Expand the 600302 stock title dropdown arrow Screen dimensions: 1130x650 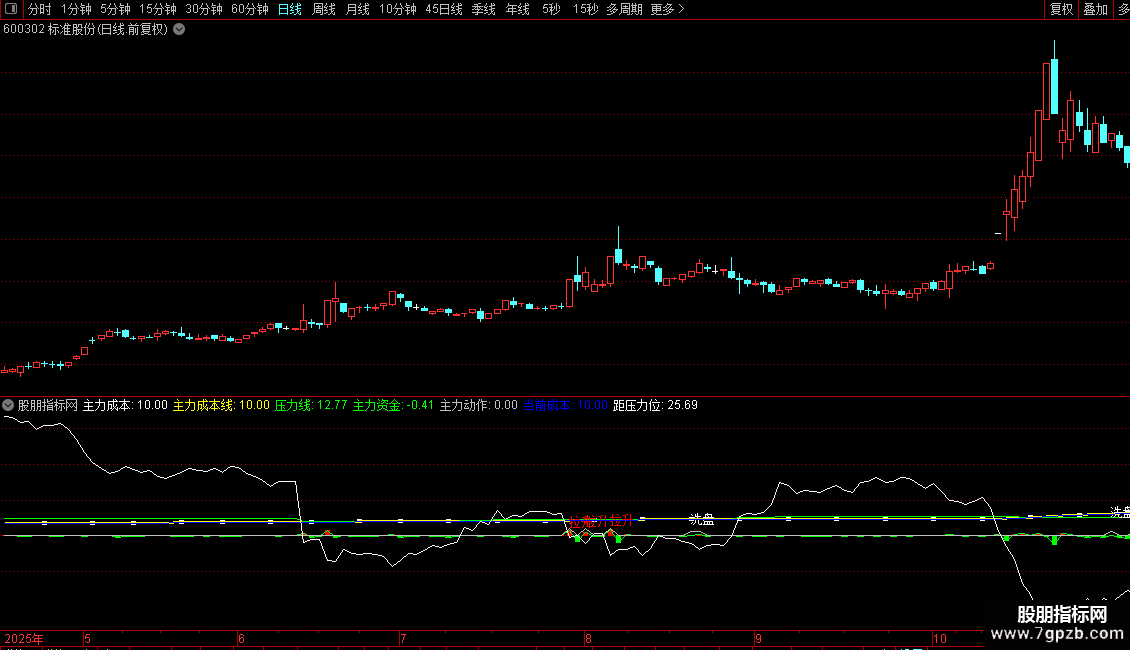point(179,29)
